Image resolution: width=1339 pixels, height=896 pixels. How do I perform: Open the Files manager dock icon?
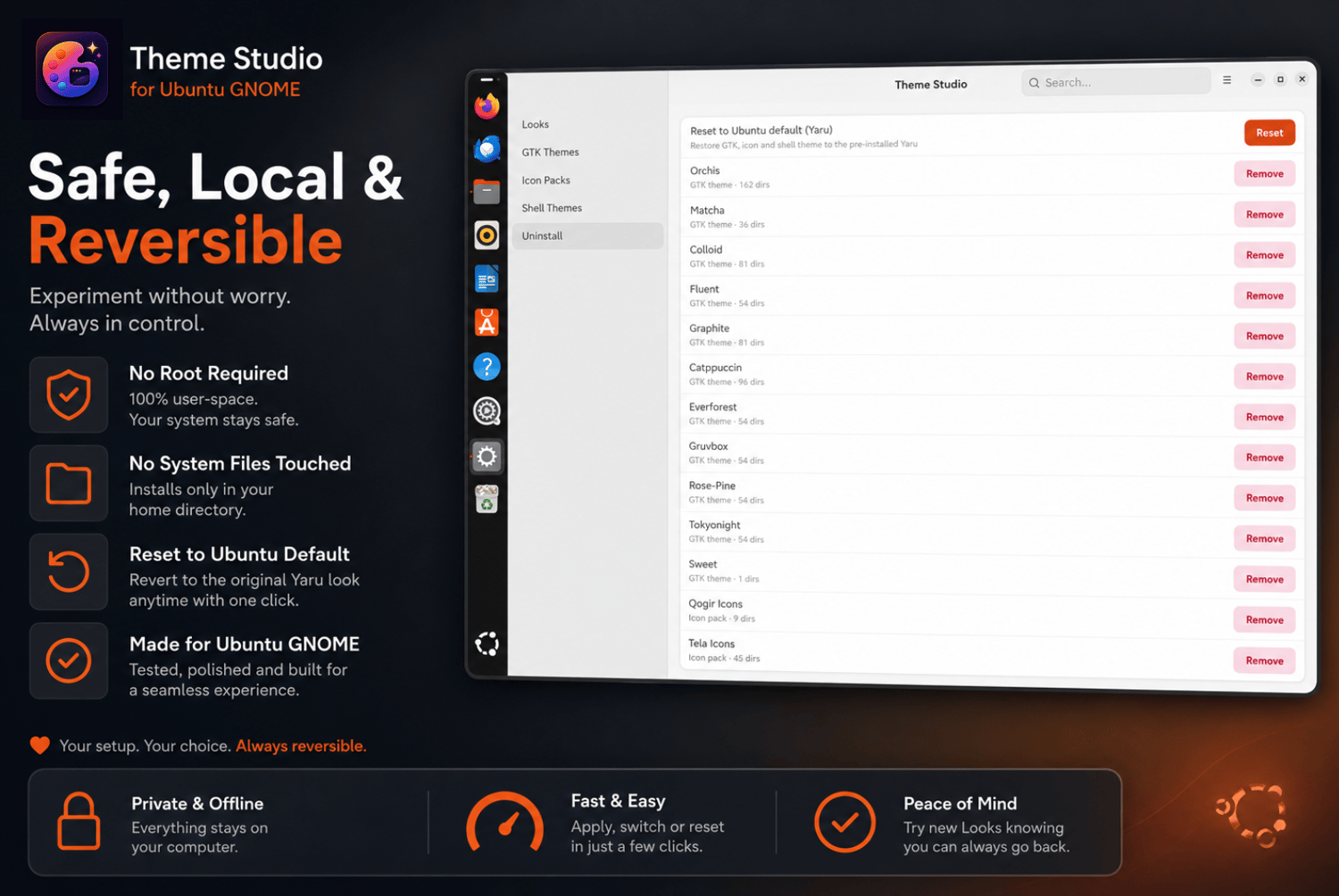pyautogui.click(x=487, y=191)
